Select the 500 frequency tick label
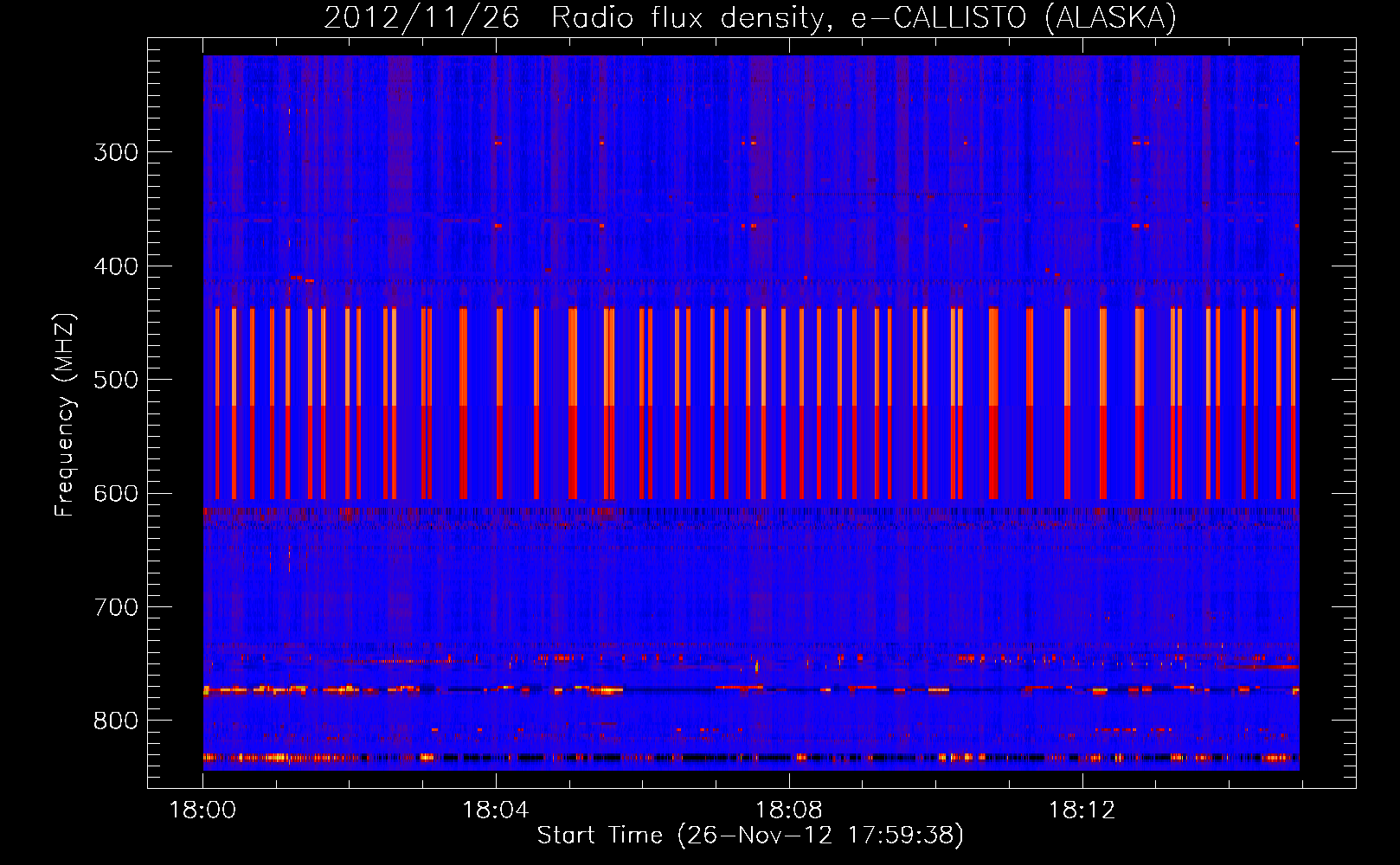 (x=116, y=380)
